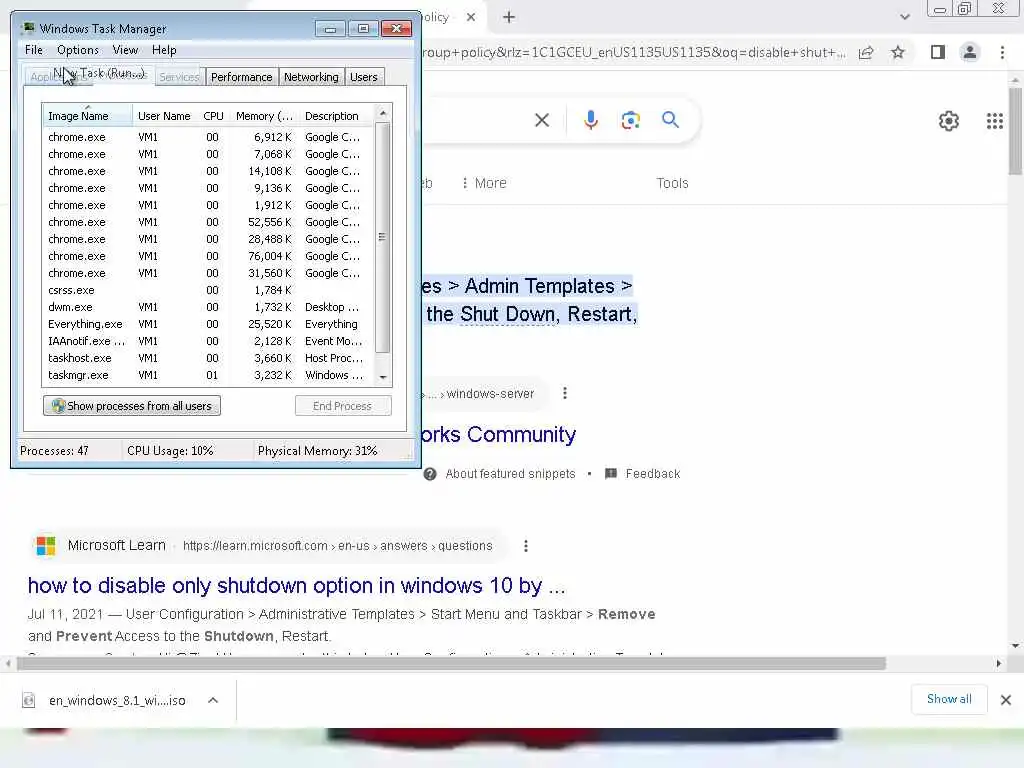1024x768 pixels.
Task: Start voice search with microphone icon
Action: tap(590, 120)
